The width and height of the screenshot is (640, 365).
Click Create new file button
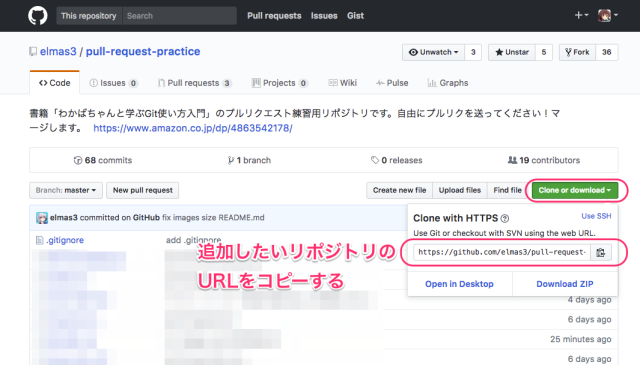(x=399, y=190)
